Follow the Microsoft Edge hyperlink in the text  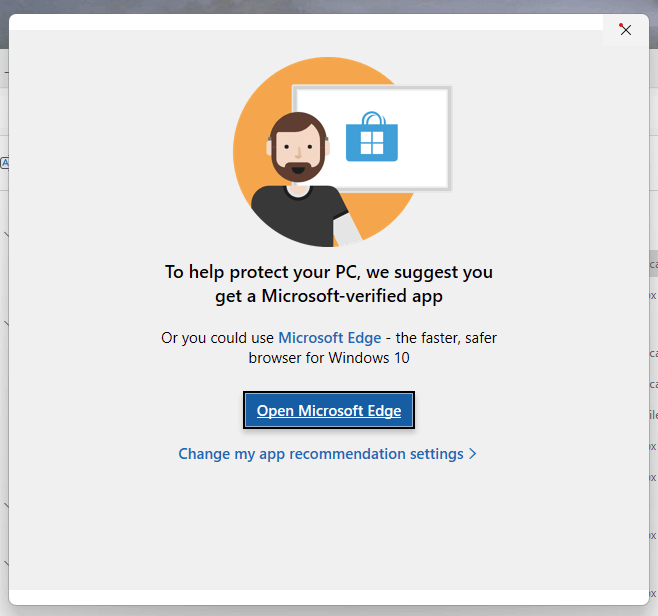[330, 338]
